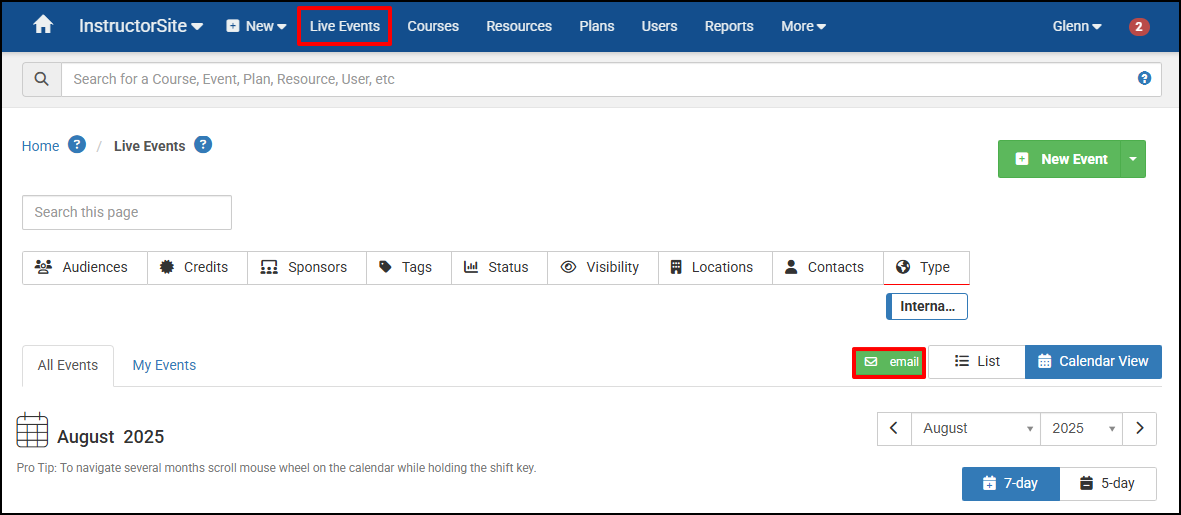The width and height of the screenshot is (1181, 515).
Task: Open the Contacts filter
Action: 828,267
